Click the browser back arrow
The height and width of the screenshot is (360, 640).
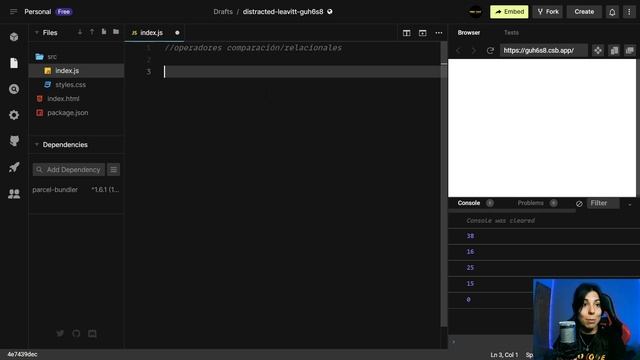click(x=458, y=51)
